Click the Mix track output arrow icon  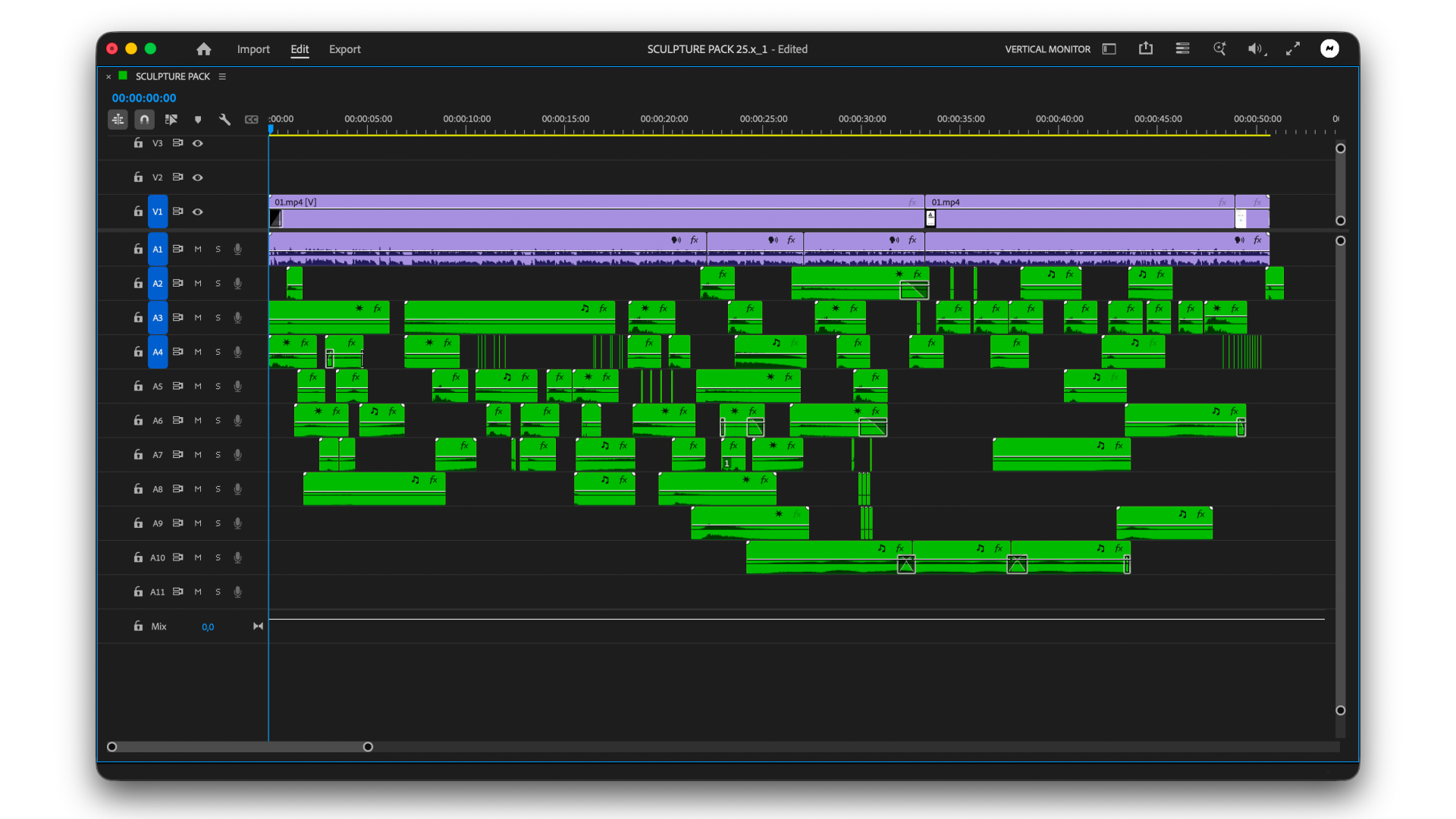pos(258,626)
